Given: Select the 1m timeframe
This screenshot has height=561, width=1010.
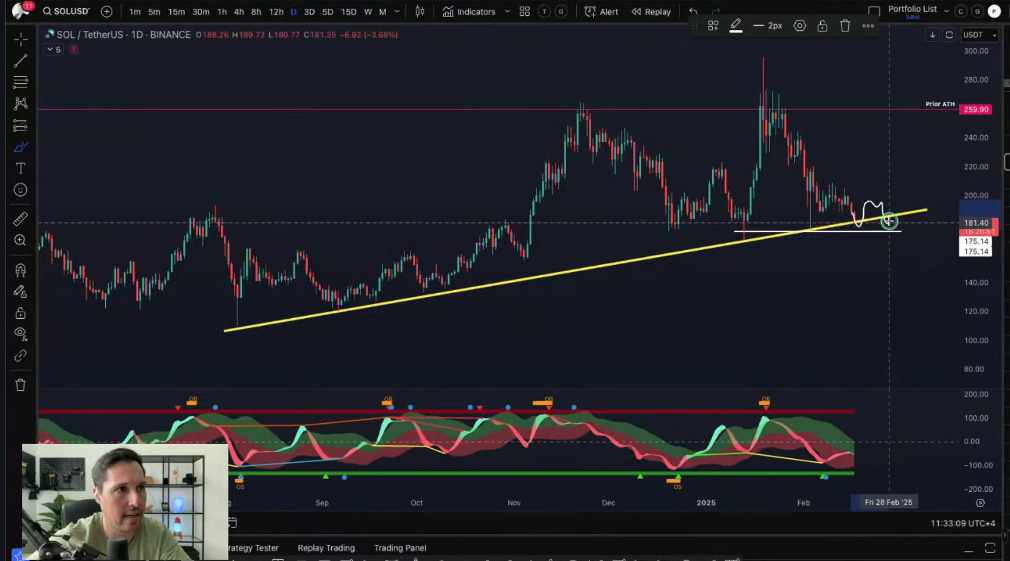Looking at the screenshot, I should tap(135, 12).
